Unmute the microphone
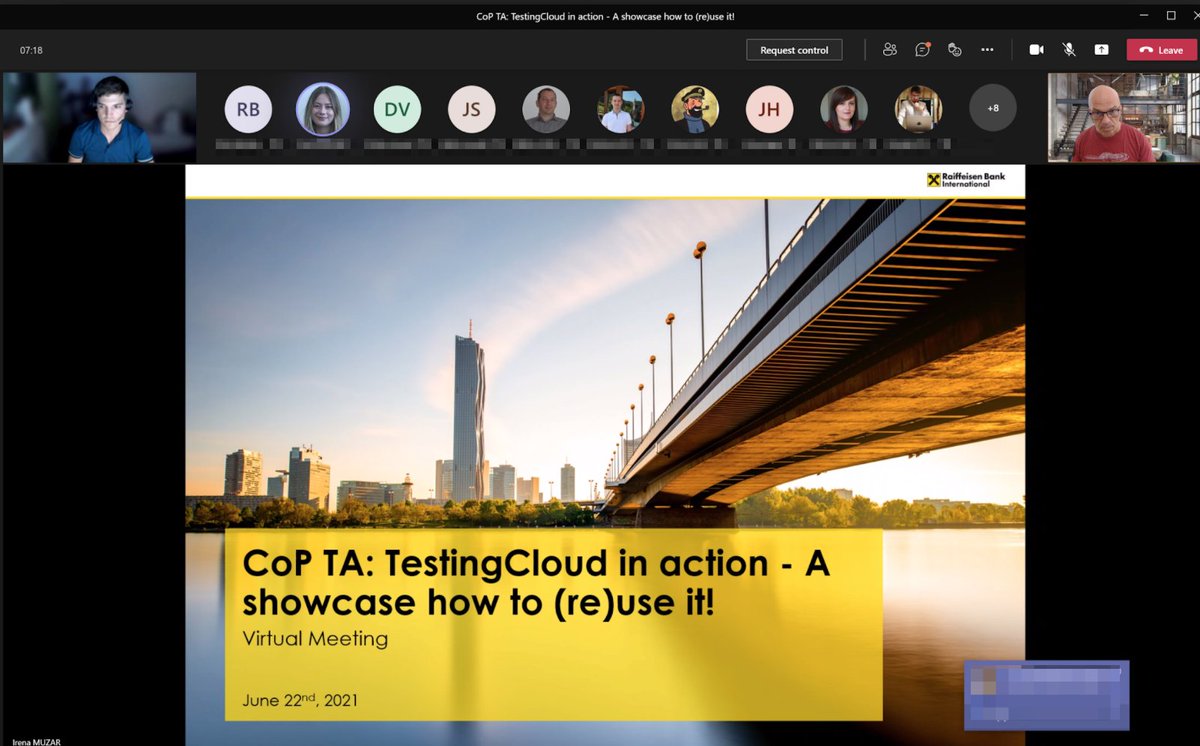 [x=1068, y=50]
